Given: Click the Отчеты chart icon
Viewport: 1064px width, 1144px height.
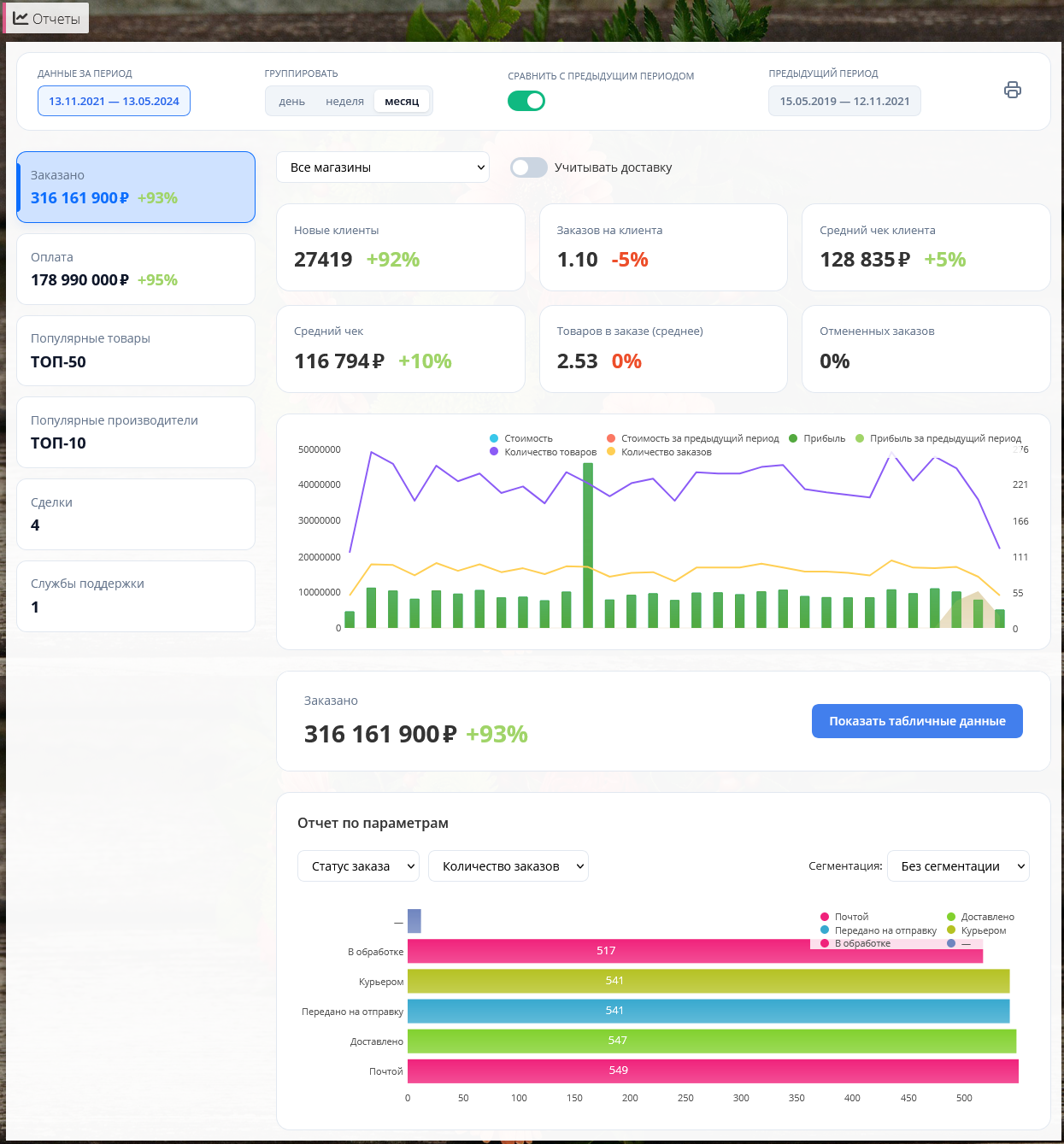Looking at the screenshot, I should pyautogui.click(x=21, y=18).
